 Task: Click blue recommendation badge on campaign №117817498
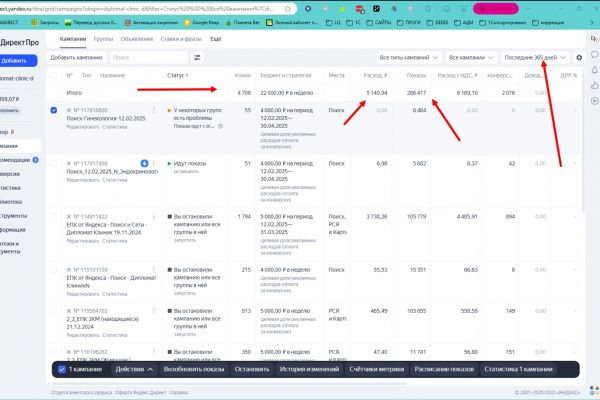click(144, 163)
